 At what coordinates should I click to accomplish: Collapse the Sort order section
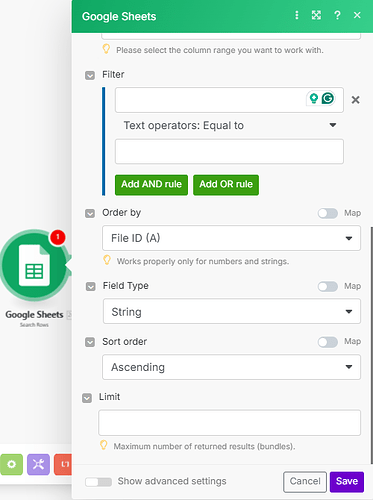click(90, 342)
